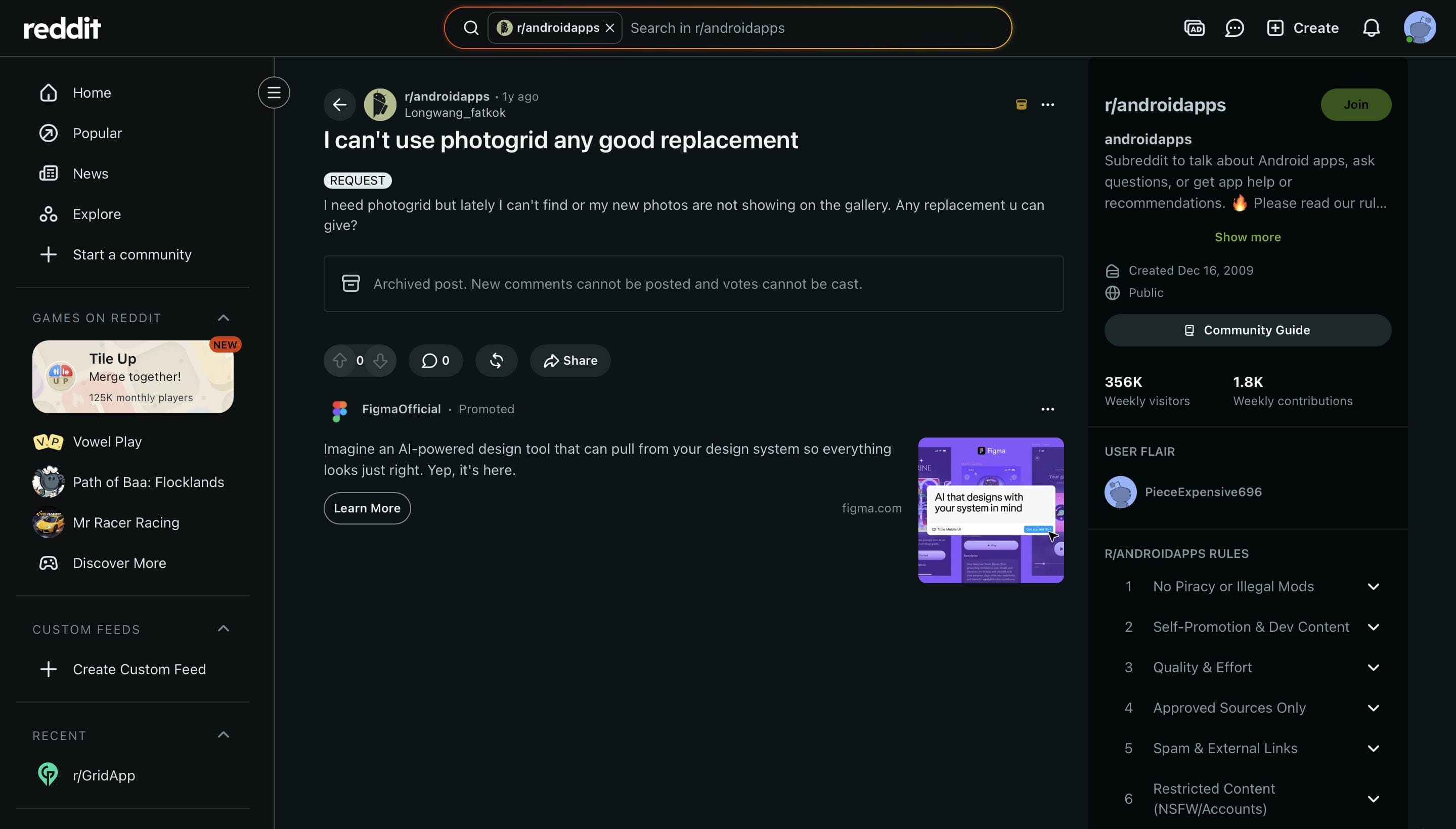Image resolution: width=1456 pixels, height=829 pixels.
Task: Click Show more in community description
Action: click(x=1248, y=237)
